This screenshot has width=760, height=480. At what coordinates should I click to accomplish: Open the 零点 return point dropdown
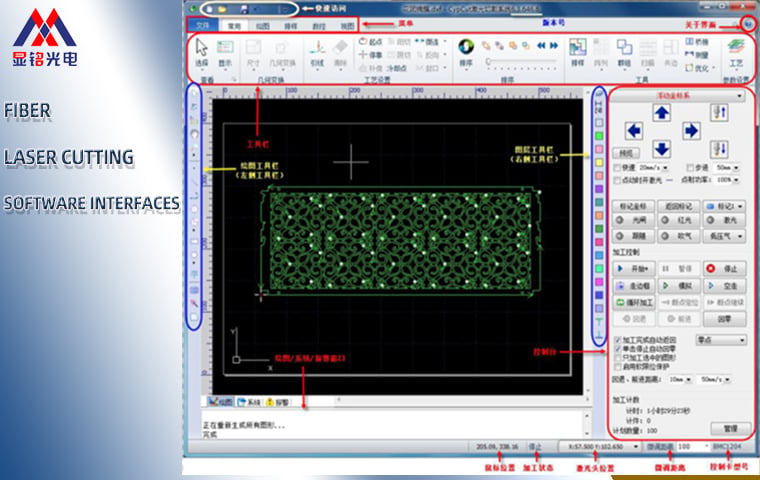[x=721, y=340]
